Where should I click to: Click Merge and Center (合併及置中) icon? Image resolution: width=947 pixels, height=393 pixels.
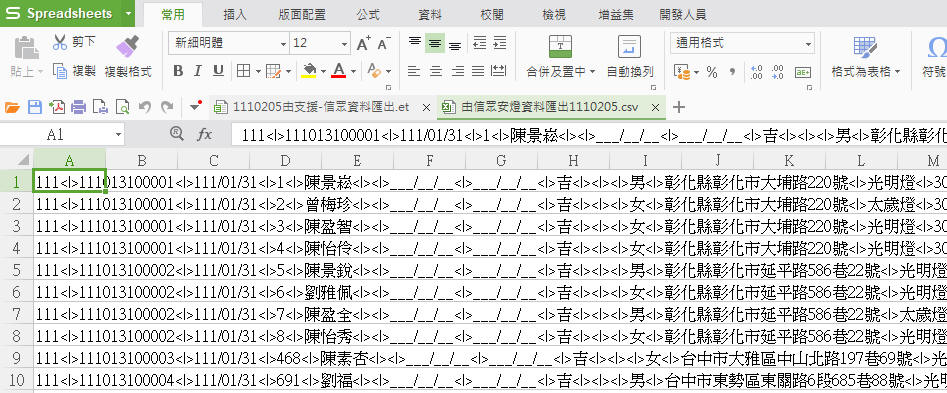pos(560,46)
